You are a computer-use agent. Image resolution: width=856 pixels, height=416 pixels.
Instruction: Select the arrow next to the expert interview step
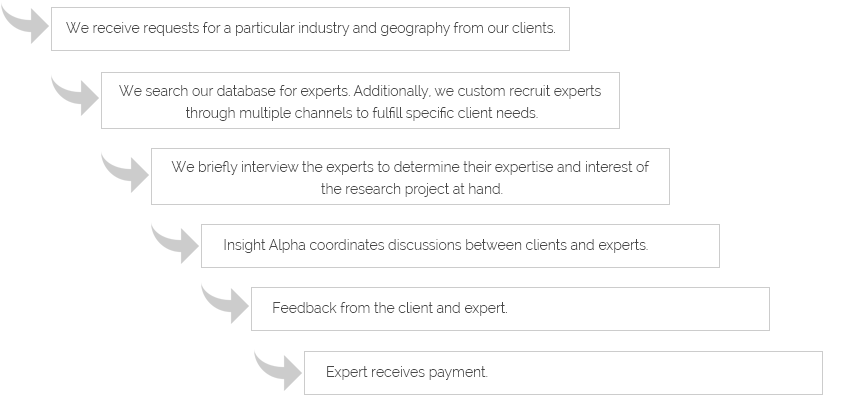(125, 173)
